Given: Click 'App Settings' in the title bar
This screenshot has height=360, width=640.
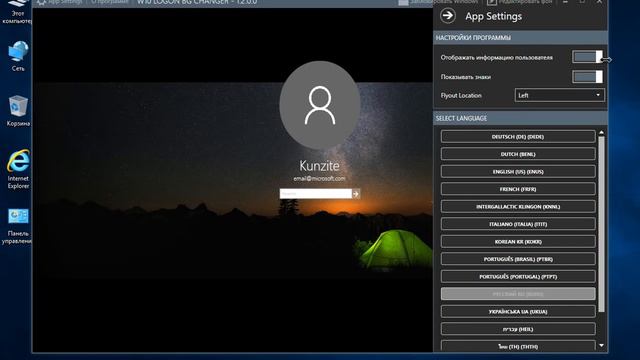Looking at the screenshot, I should pyautogui.click(x=60, y=2).
